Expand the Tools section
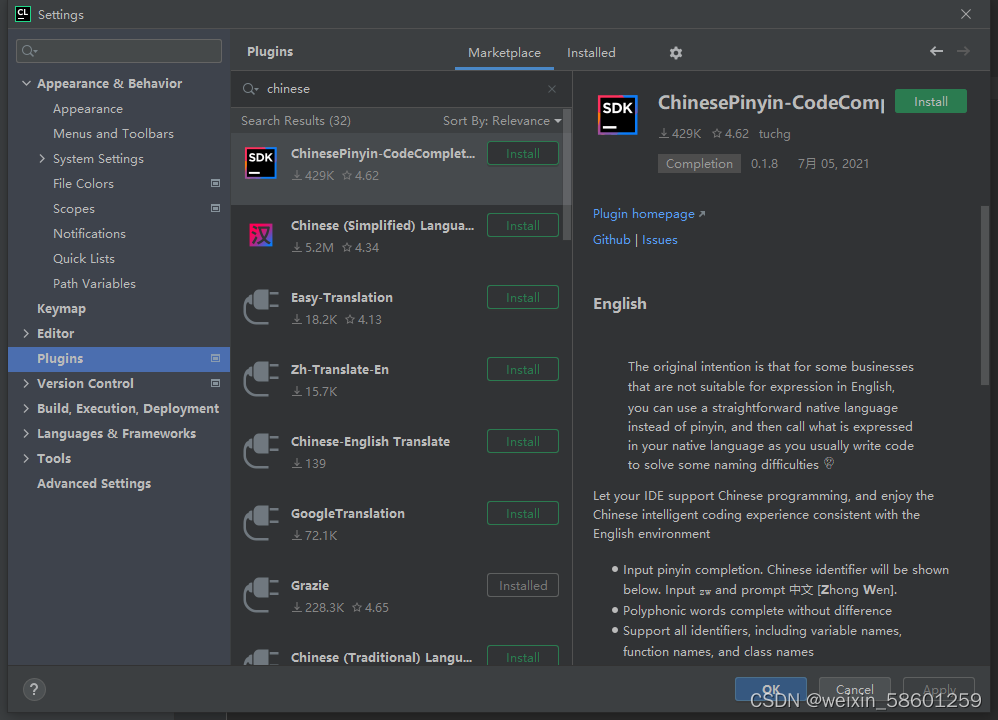998x720 pixels. tap(26, 458)
